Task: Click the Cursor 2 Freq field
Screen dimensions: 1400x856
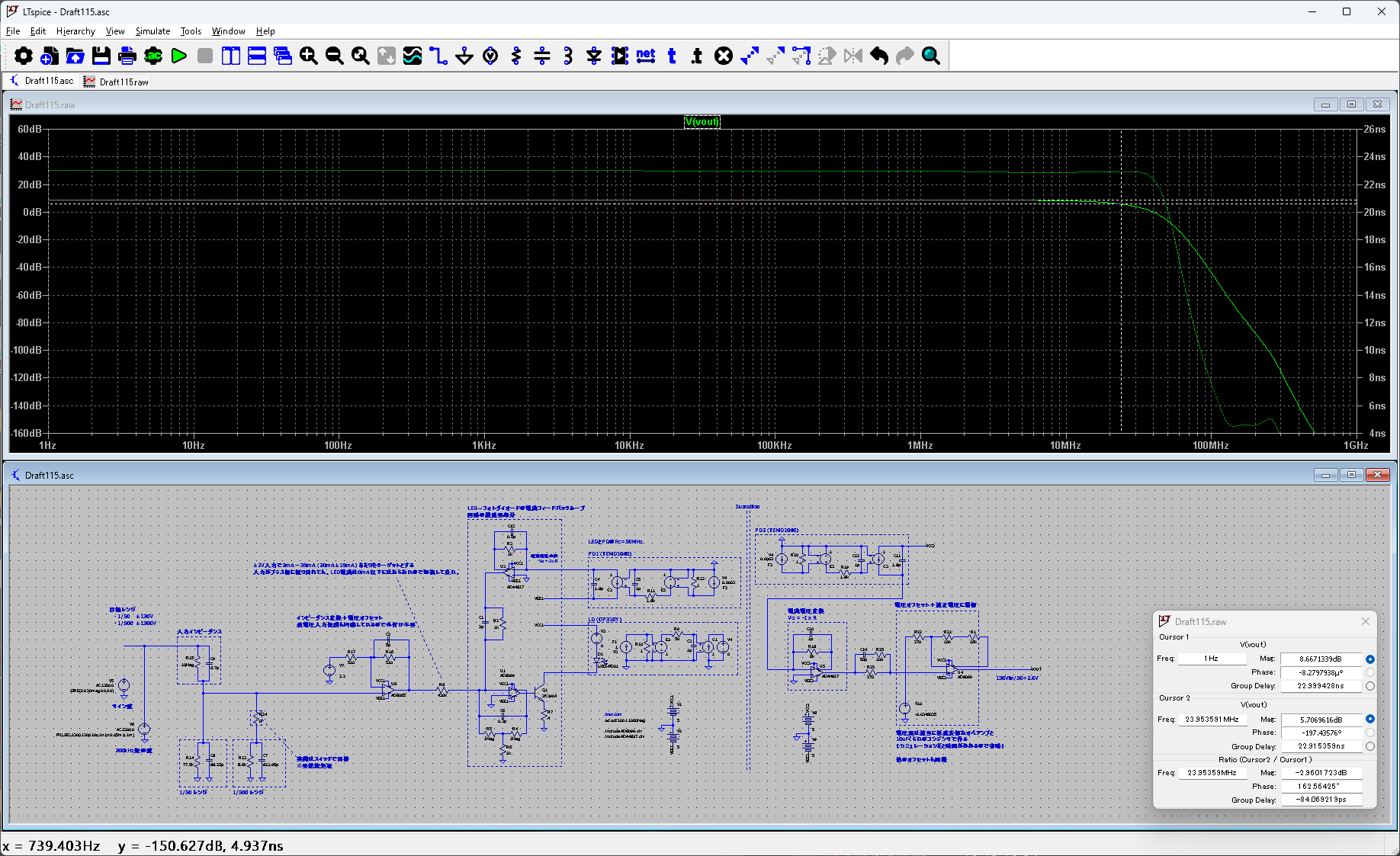Action: coord(1212,719)
